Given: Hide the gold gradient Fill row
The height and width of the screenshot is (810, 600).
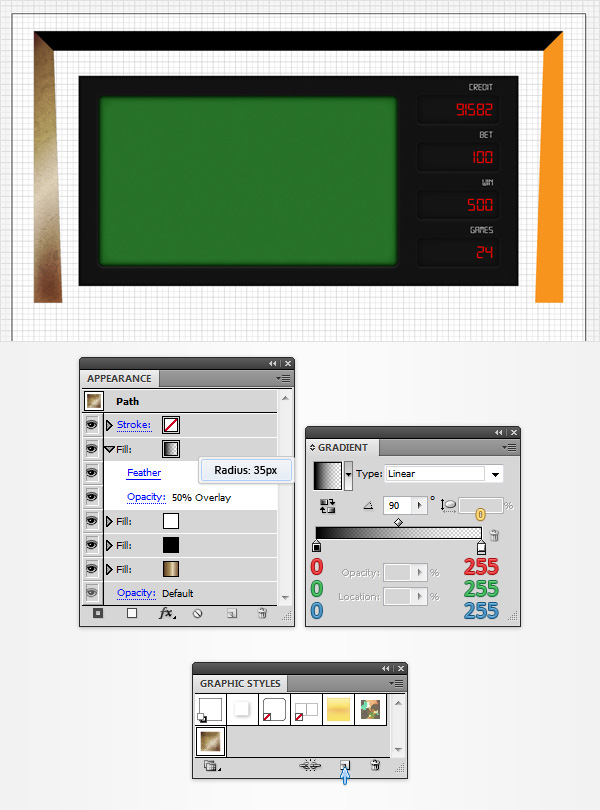Looking at the screenshot, I should click(91, 569).
